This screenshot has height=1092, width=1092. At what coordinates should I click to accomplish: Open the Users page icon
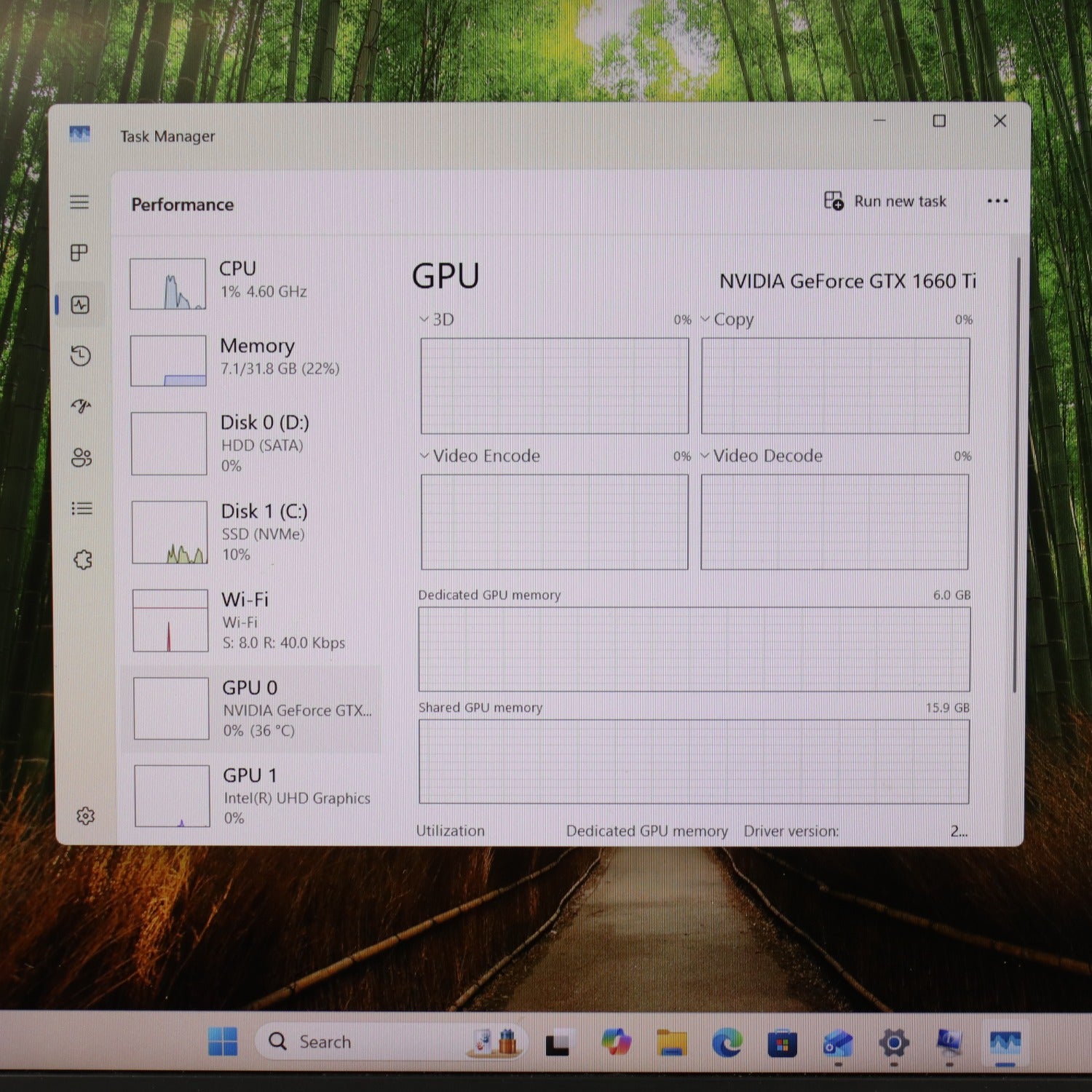[x=82, y=457]
